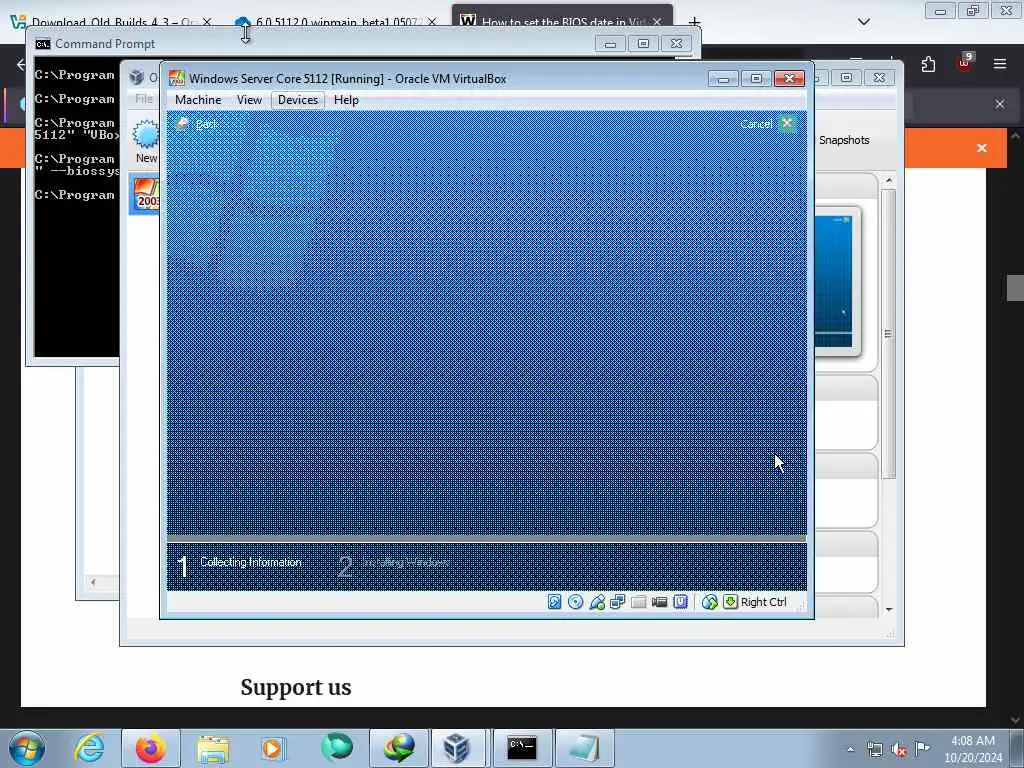
Task: Open the Devices menu in the VM window
Action: click(298, 100)
